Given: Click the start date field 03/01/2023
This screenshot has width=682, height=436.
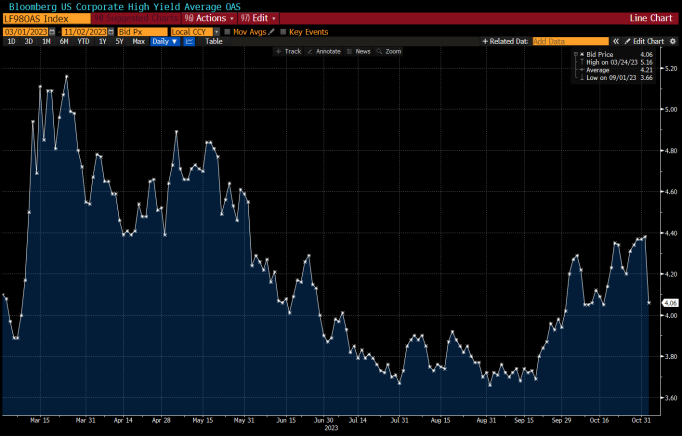Looking at the screenshot, I should (x=26, y=31).
